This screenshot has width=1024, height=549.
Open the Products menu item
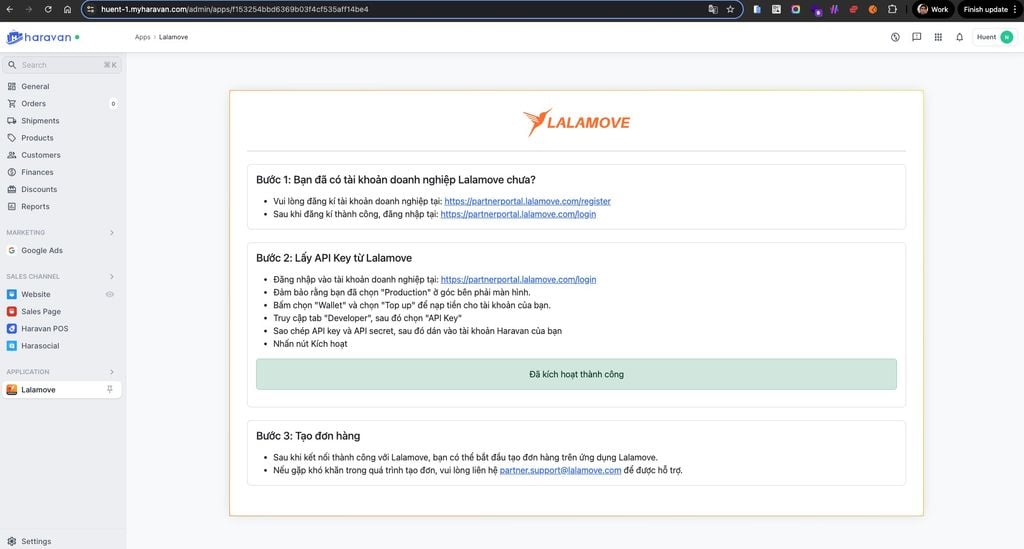click(37, 138)
